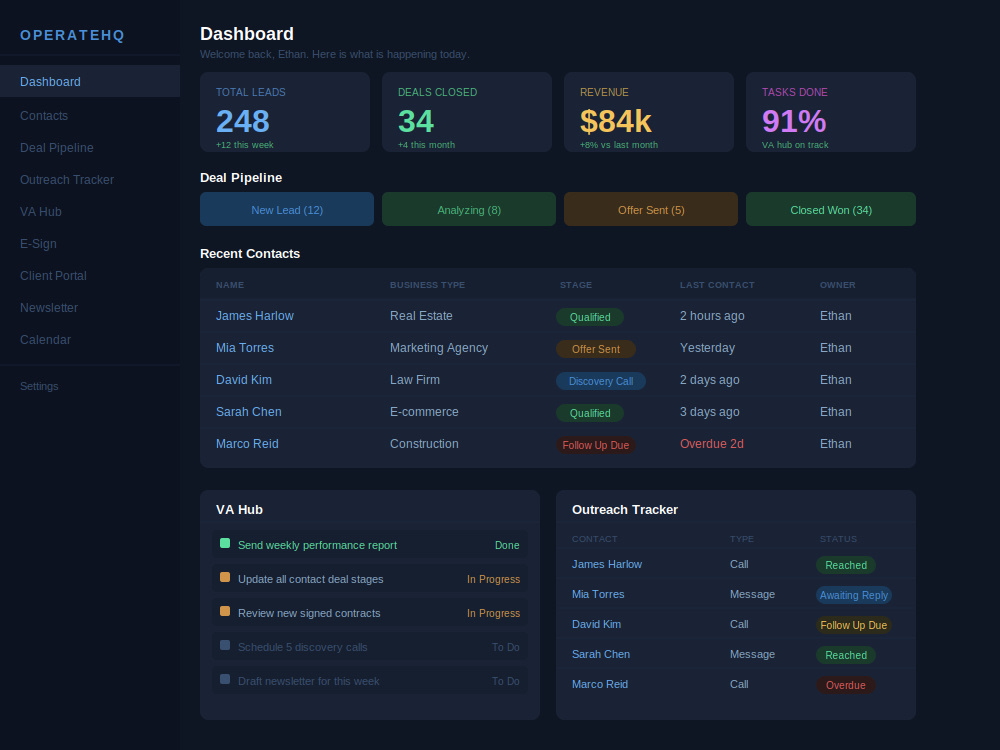
Task: Toggle the Send weekly performance report checkbox
Action: [224, 543]
